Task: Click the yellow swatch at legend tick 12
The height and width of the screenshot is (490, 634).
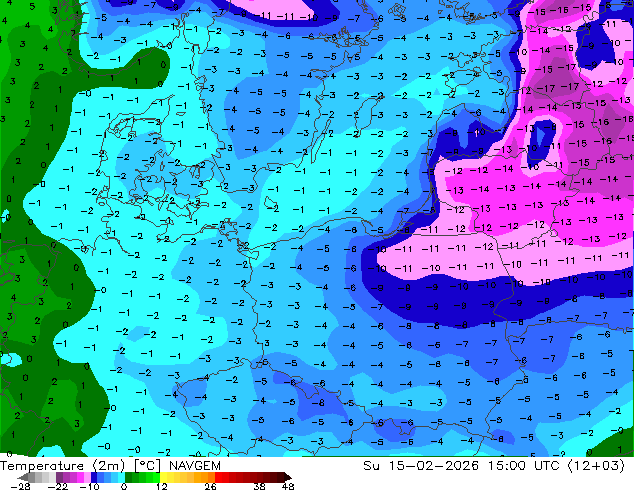Action: click(163, 477)
